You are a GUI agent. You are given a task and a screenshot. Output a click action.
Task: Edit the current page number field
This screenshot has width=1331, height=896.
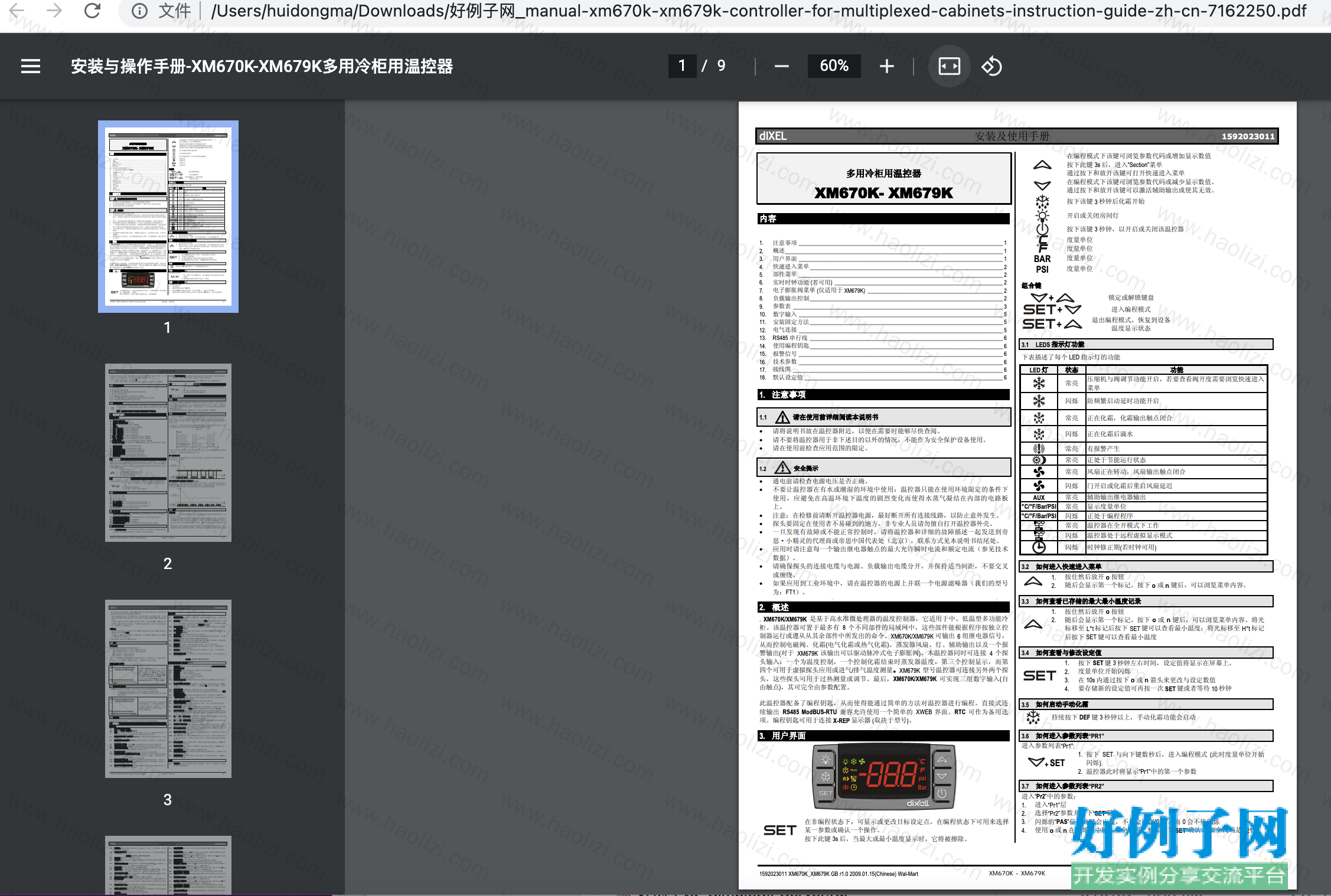[682, 66]
